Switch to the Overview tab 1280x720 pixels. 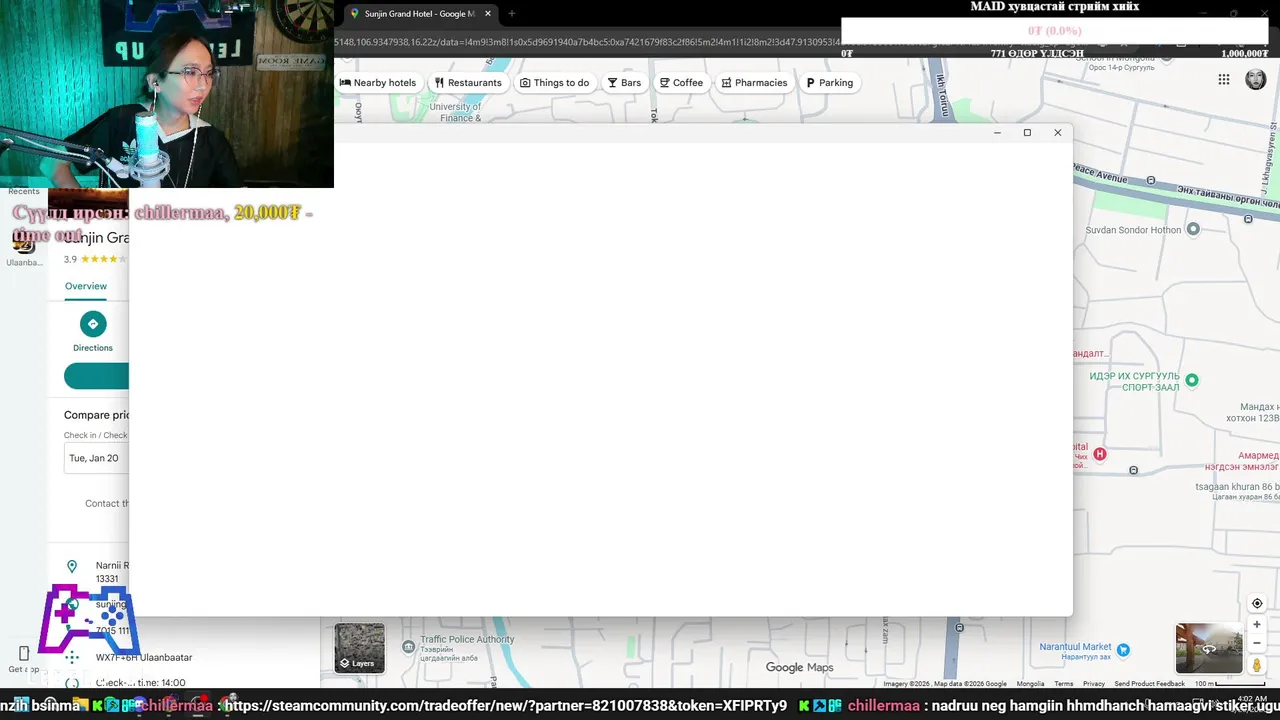(x=86, y=286)
